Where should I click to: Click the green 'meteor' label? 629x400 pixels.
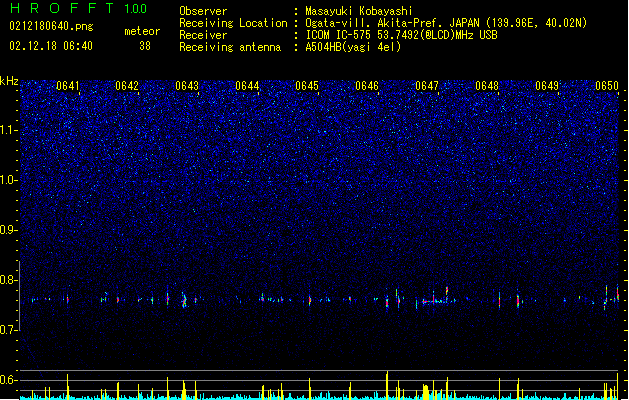pyautogui.click(x=142, y=31)
